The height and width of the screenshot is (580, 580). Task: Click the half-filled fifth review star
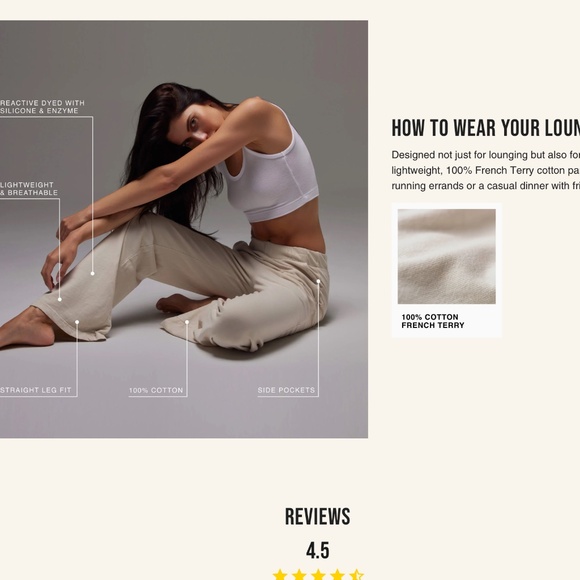[x=357, y=574]
